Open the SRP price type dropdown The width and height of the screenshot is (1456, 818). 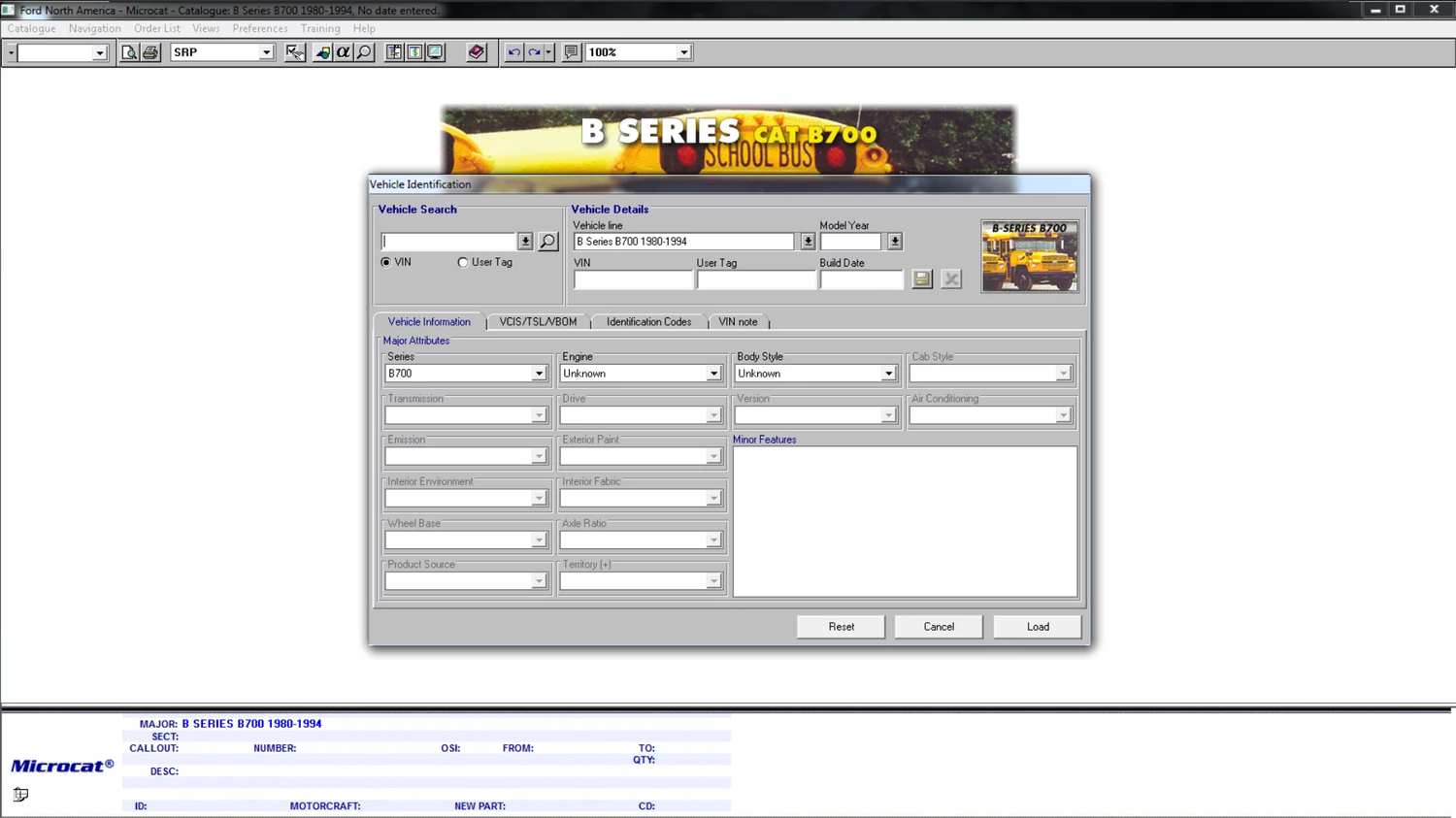point(266,52)
